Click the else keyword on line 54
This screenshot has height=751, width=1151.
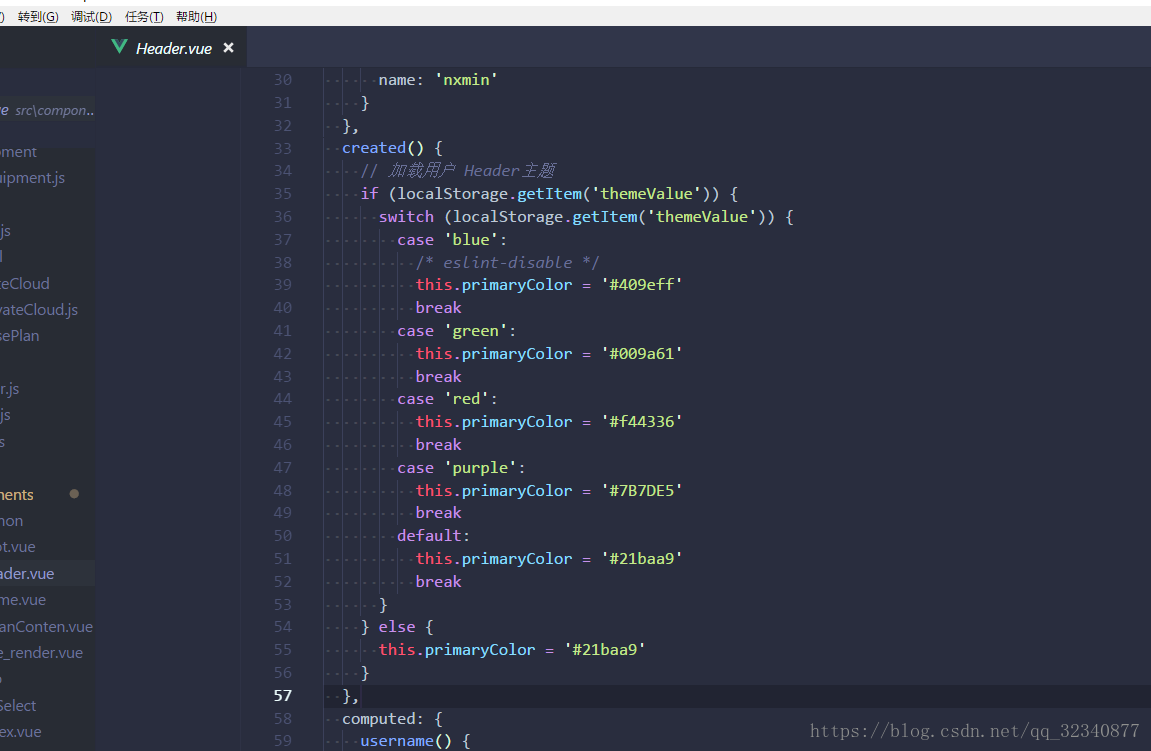pos(396,627)
